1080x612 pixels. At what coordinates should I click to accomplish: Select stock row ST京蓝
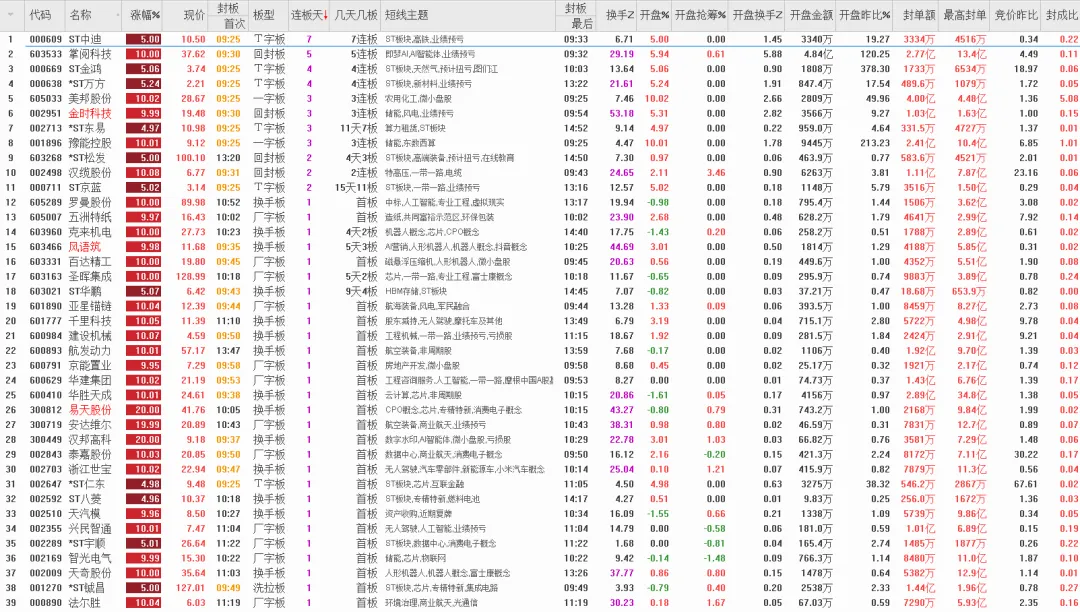540,187
